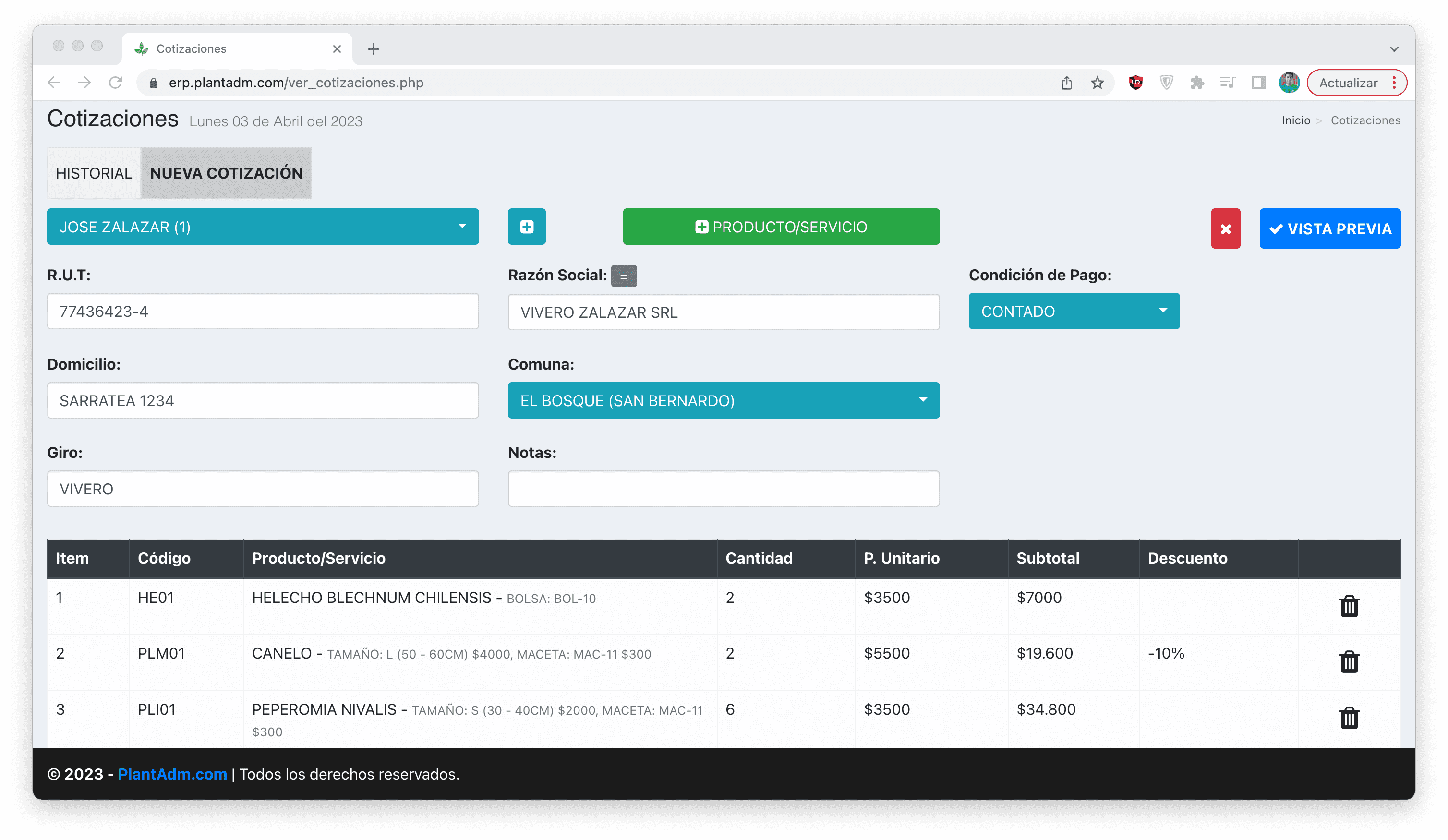The image size is (1448, 840).
Task: Click the red cancel X button
Action: [1225, 228]
